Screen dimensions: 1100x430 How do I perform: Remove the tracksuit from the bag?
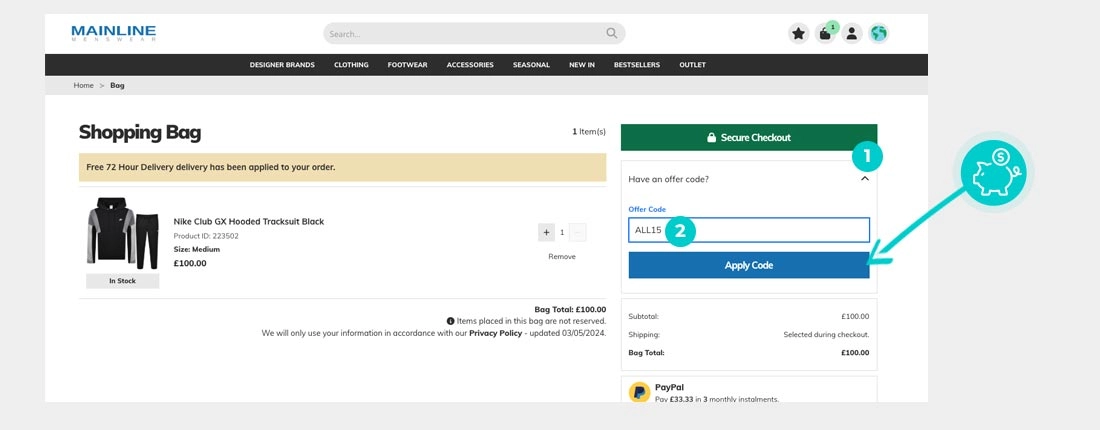click(x=562, y=257)
